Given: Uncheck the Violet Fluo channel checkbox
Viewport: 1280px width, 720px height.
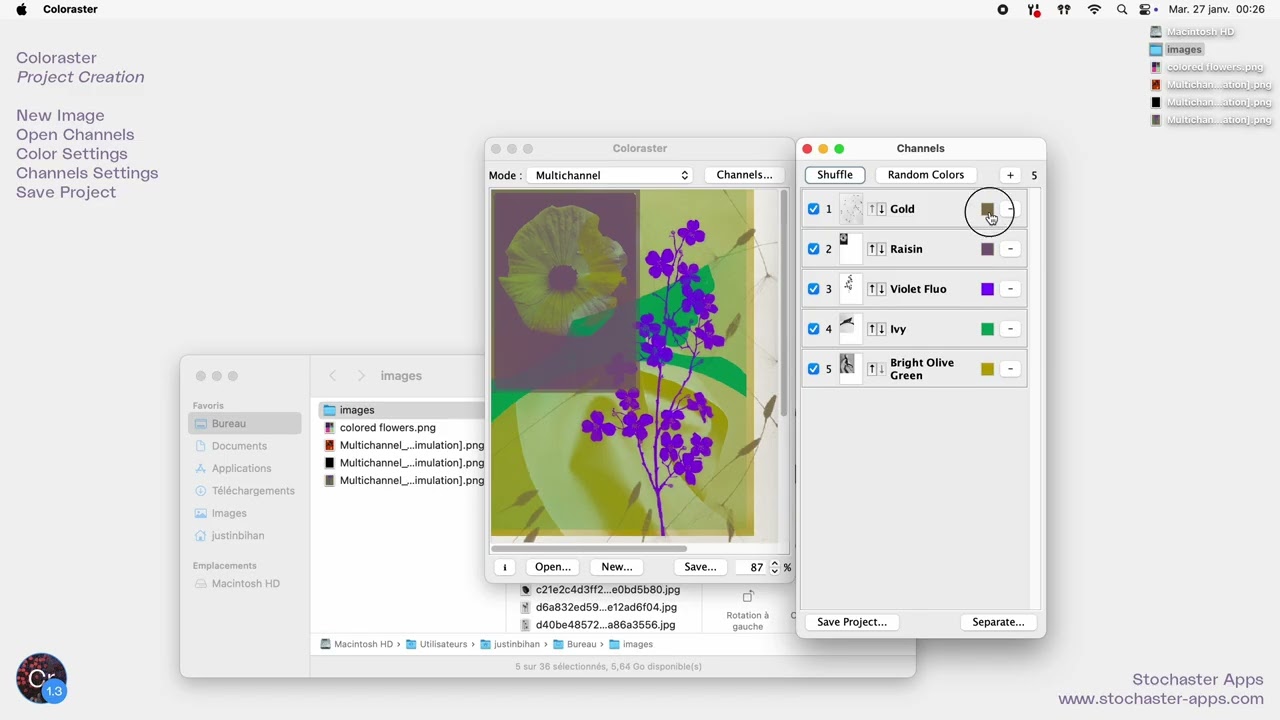Looking at the screenshot, I should (x=813, y=289).
